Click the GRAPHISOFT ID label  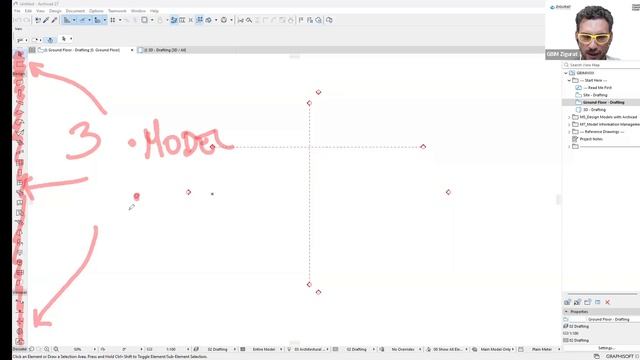click(x=622, y=356)
